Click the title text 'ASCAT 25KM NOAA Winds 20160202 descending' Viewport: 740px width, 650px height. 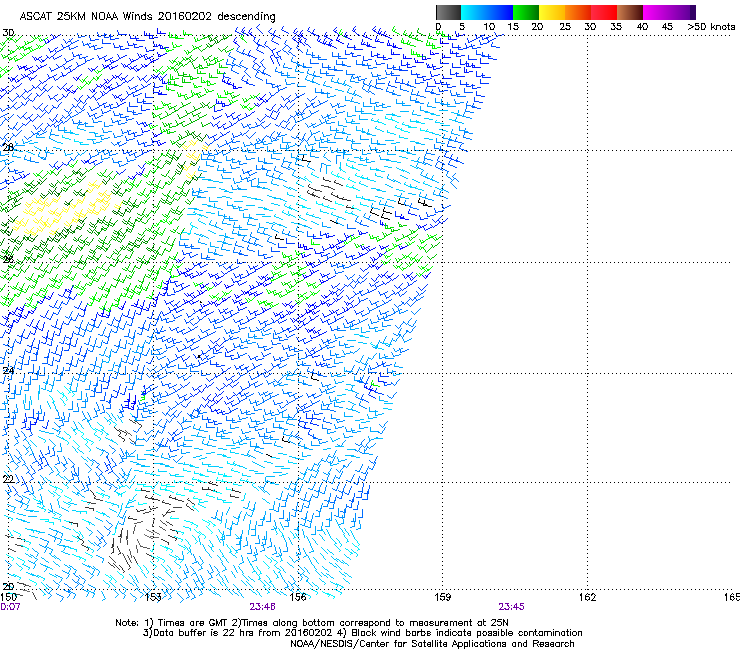coord(147,16)
